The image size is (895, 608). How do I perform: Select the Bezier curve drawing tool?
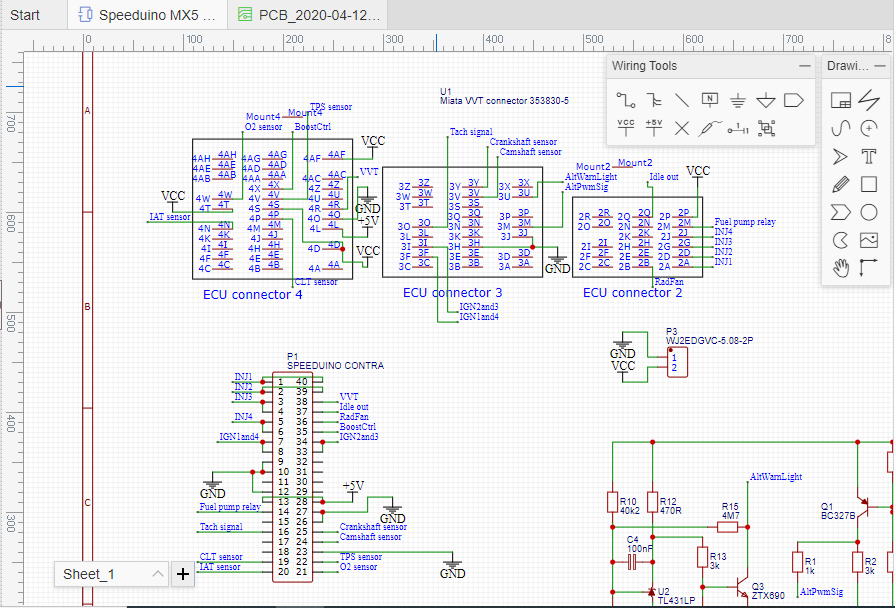point(841,128)
